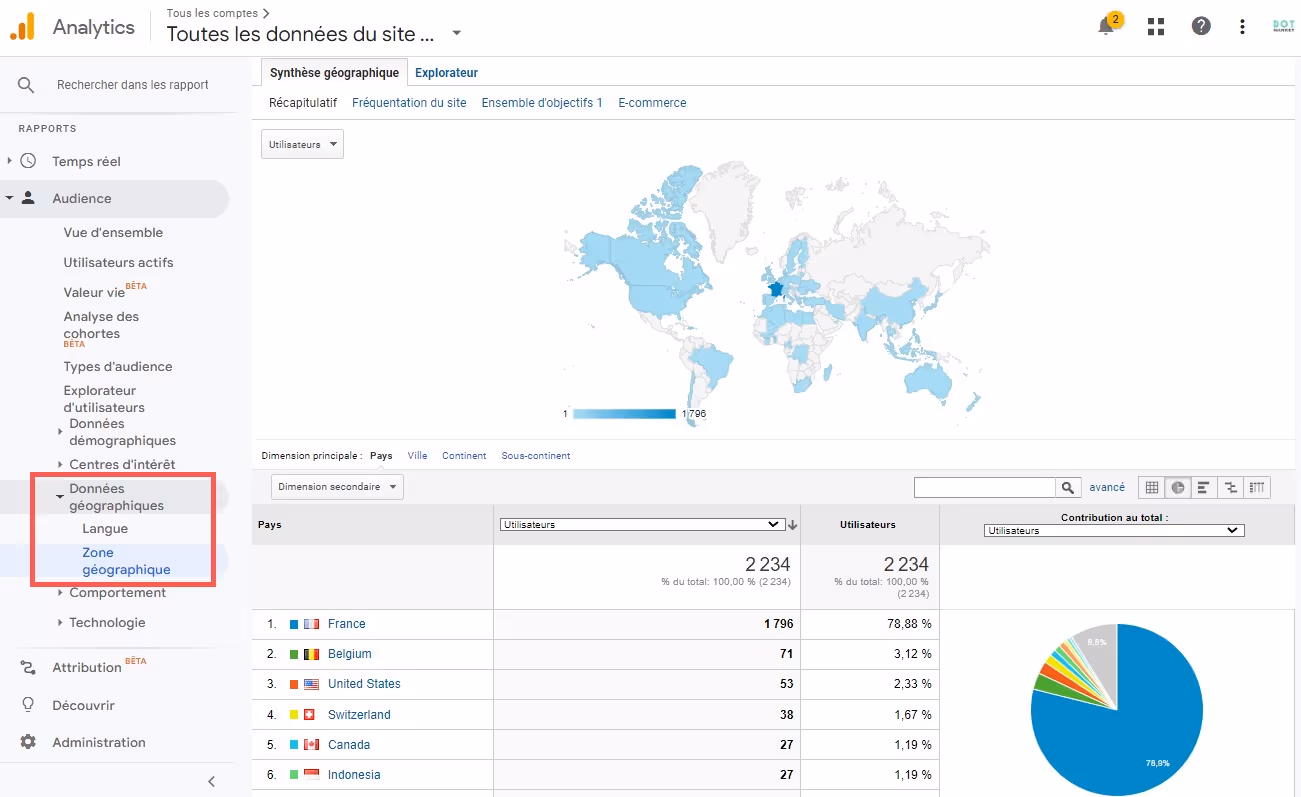Open the Utilisateurs metric dropdown above the map
The height and width of the screenshot is (797, 1301).
pyautogui.click(x=302, y=143)
